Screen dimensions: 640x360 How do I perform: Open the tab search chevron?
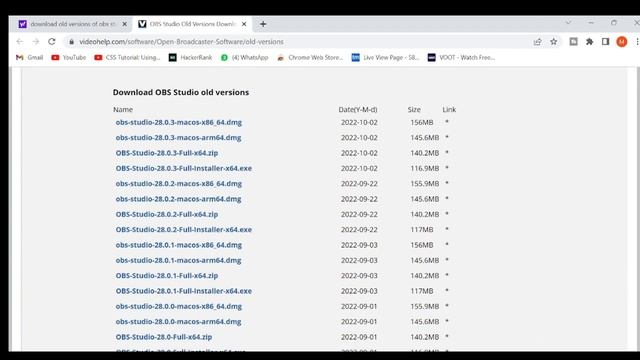pos(568,23)
